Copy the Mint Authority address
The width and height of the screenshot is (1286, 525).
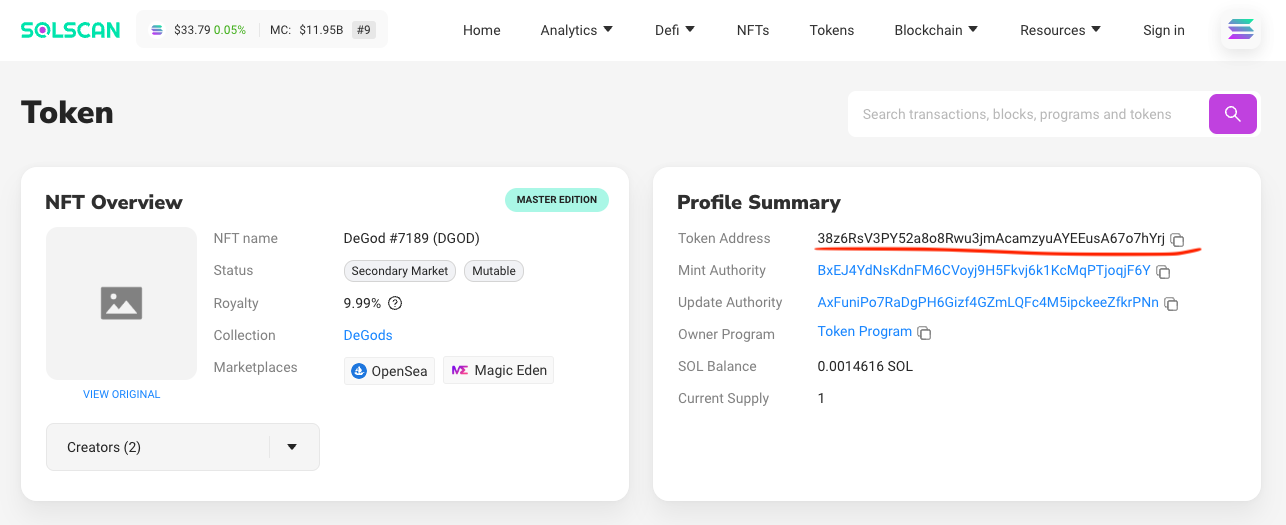[x=1163, y=272]
